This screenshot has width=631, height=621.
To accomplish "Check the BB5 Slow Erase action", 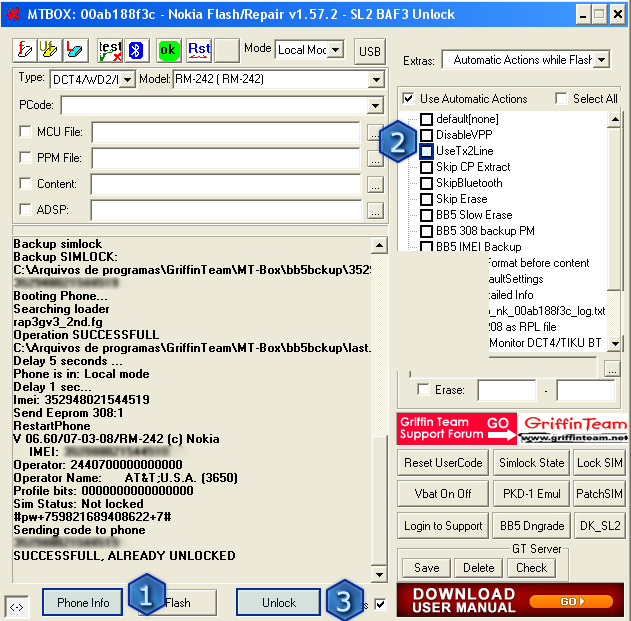I will [x=426, y=215].
